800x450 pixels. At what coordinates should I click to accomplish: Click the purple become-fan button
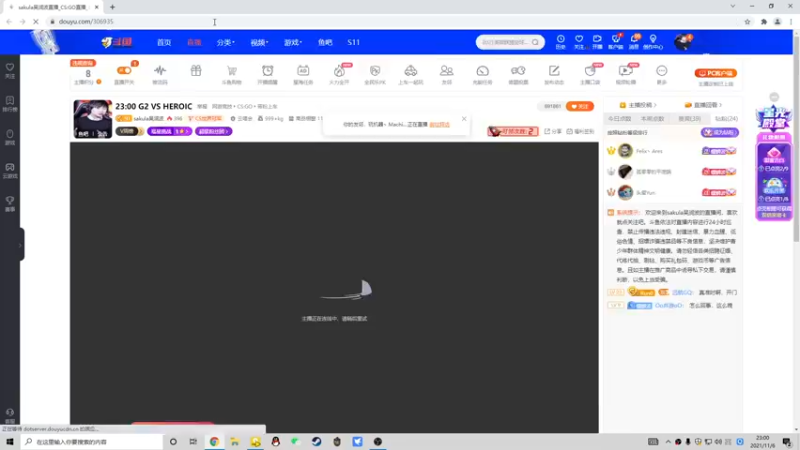coord(719,133)
